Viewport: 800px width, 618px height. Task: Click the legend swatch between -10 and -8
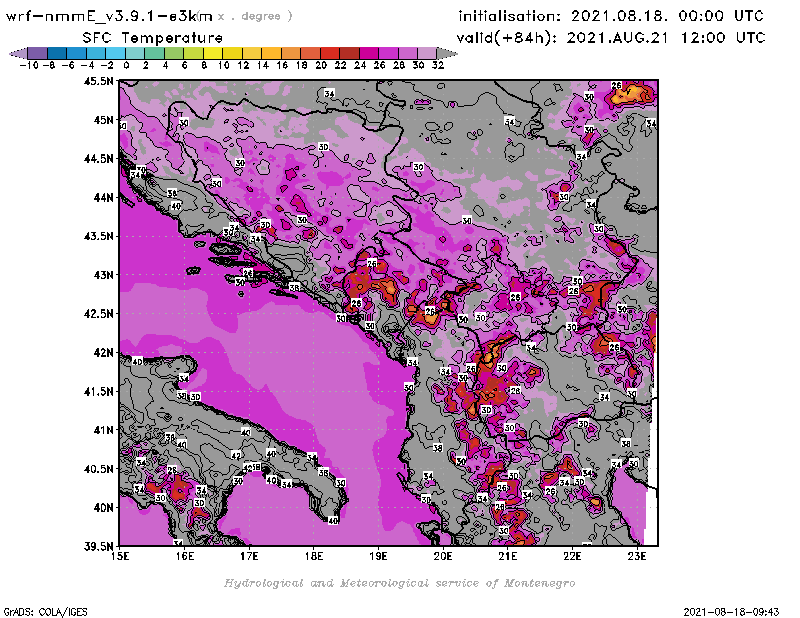(38, 53)
